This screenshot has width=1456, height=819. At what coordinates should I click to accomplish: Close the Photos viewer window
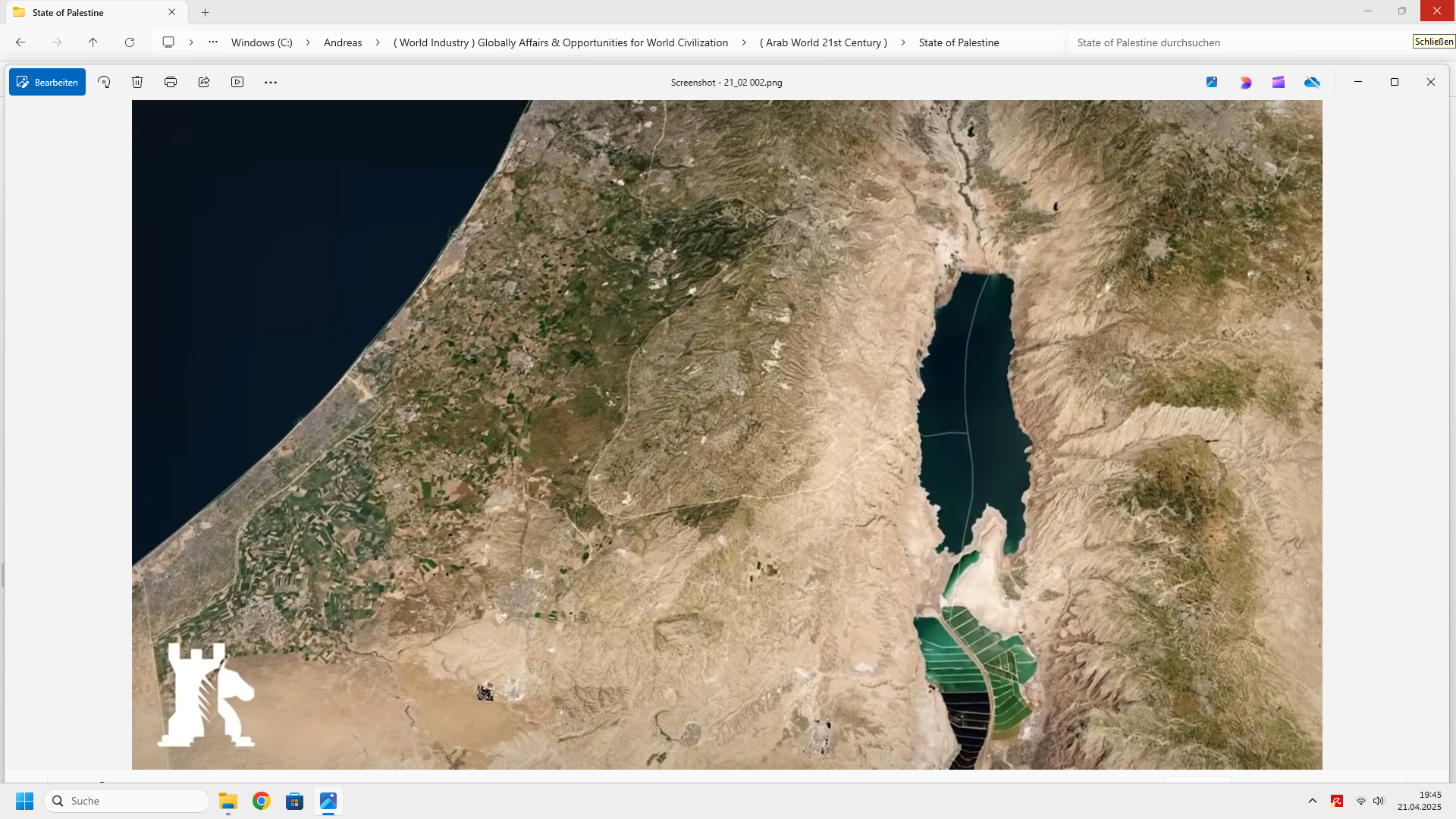[x=1431, y=82]
